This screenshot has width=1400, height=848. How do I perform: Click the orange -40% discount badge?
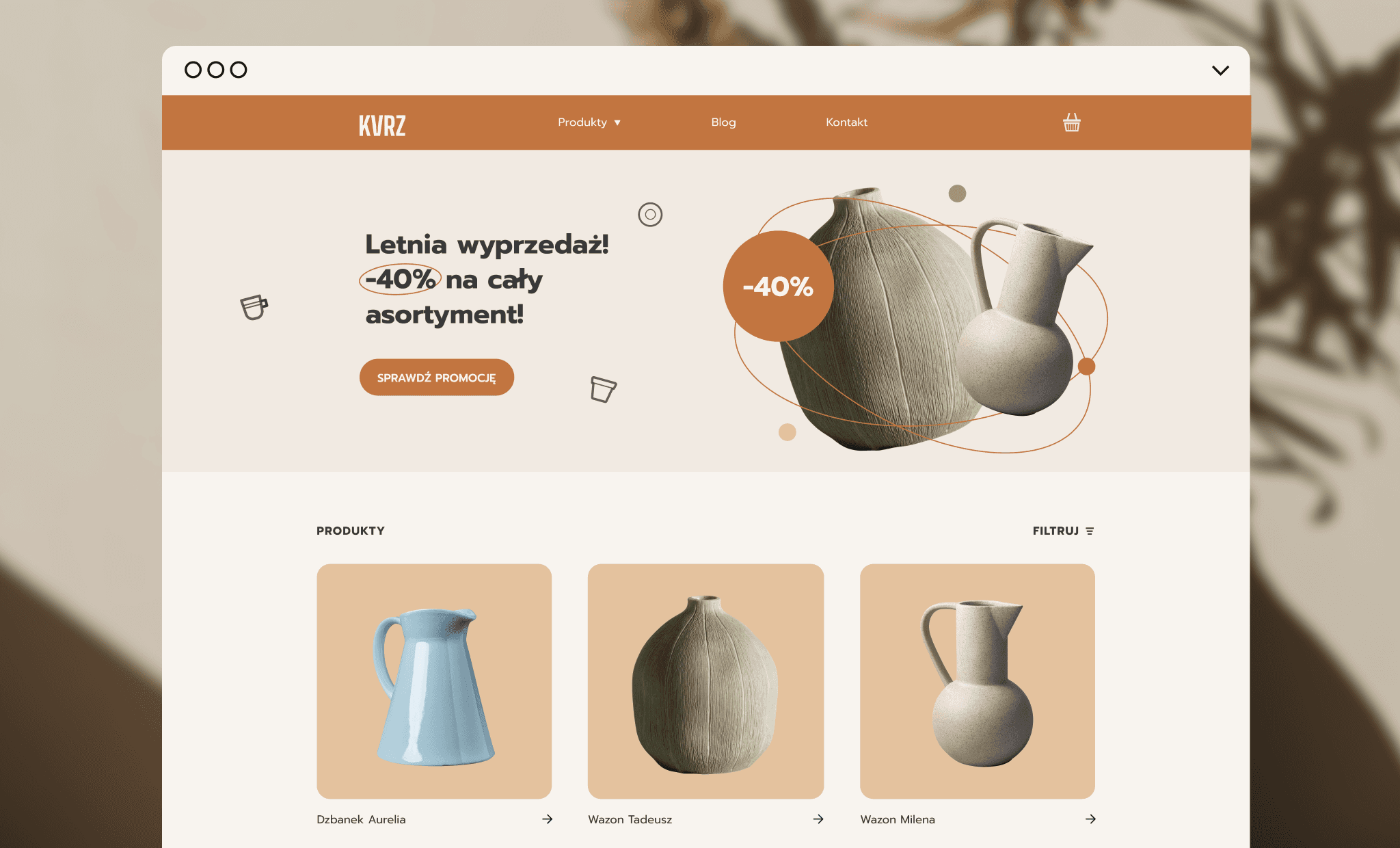tap(778, 286)
